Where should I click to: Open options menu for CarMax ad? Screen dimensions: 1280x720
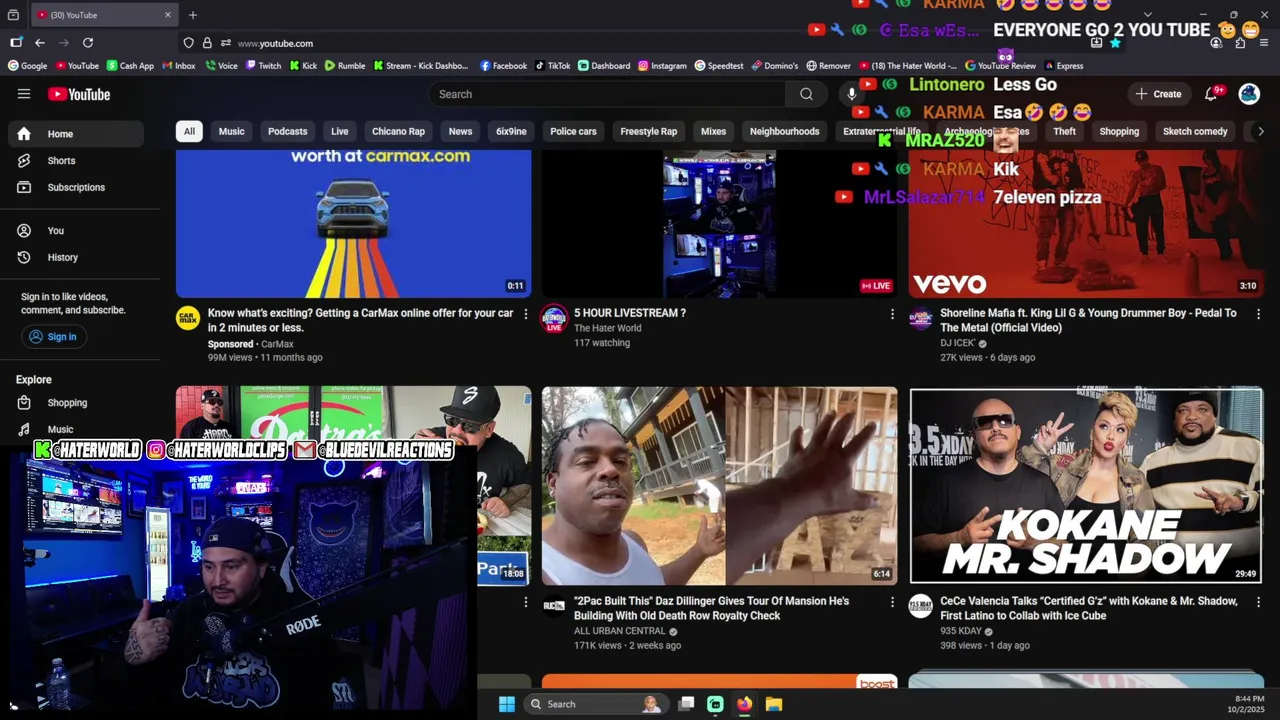click(x=526, y=314)
